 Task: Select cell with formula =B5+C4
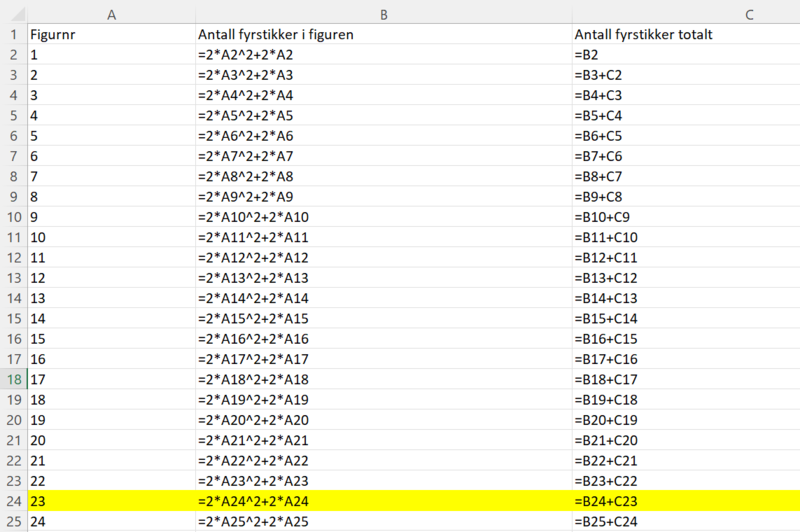(x=686, y=115)
